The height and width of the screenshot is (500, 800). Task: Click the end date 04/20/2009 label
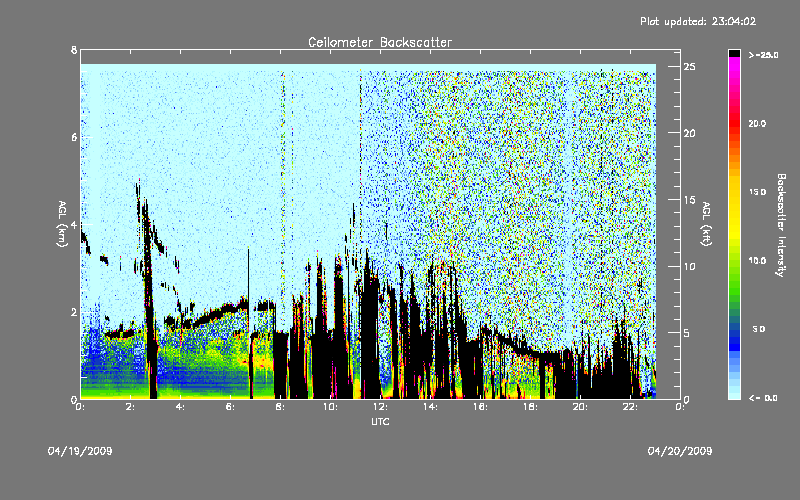tap(680, 451)
